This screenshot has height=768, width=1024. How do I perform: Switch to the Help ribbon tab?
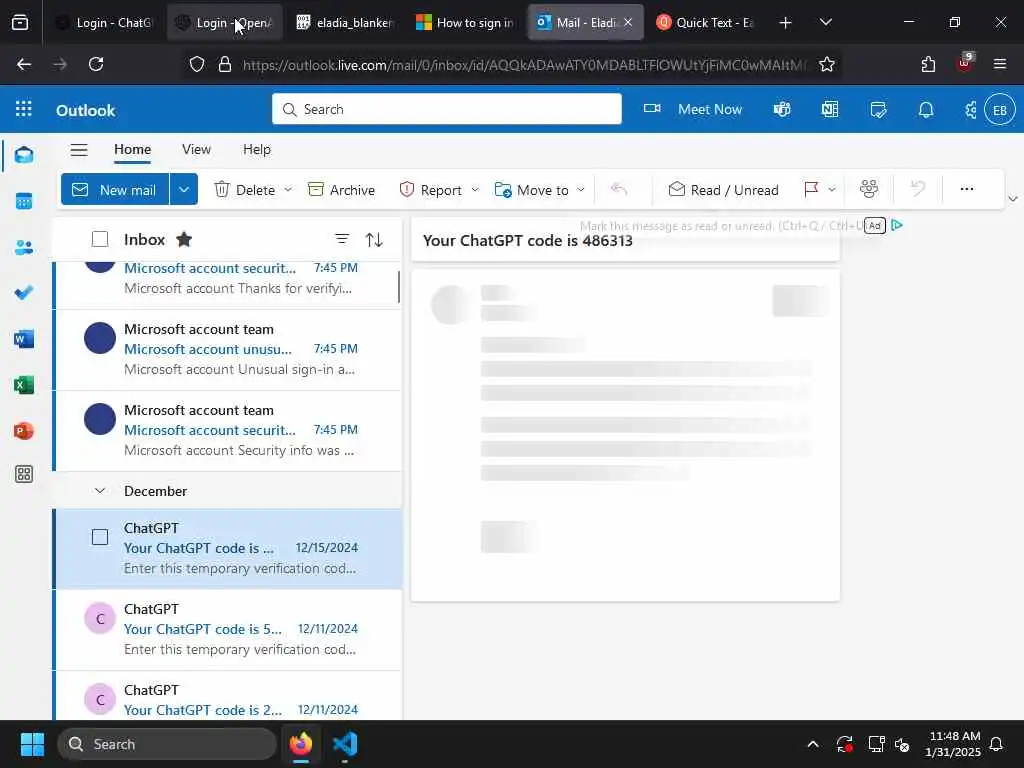(x=257, y=150)
